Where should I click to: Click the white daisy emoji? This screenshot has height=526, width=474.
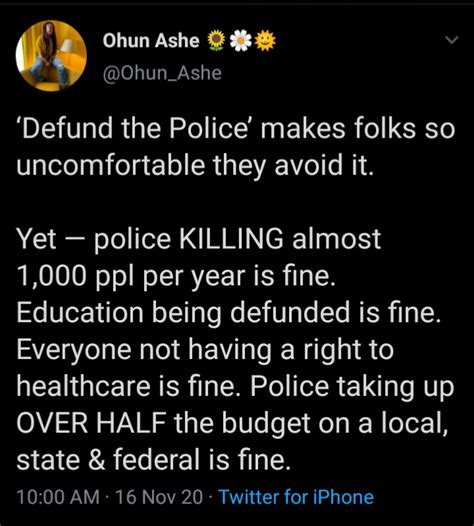coord(241,40)
